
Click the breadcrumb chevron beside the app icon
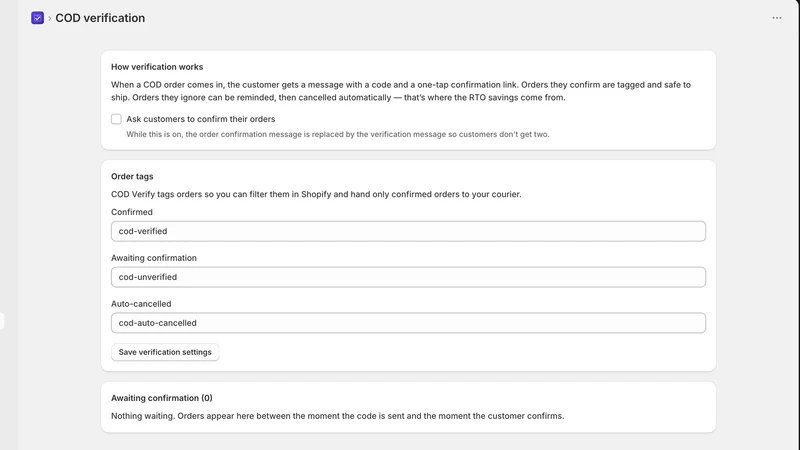[49, 18]
